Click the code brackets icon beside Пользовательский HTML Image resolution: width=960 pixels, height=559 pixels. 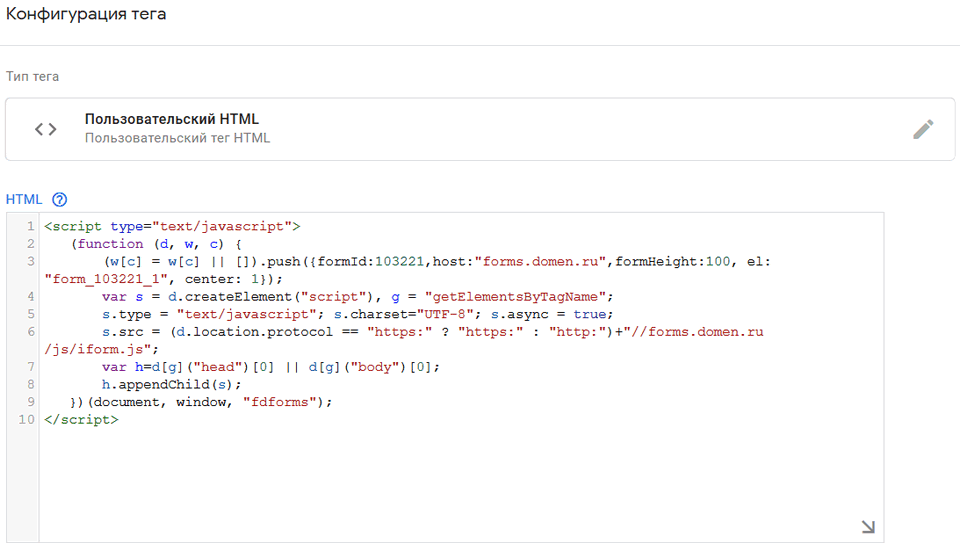pyautogui.click(x=46, y=129)
